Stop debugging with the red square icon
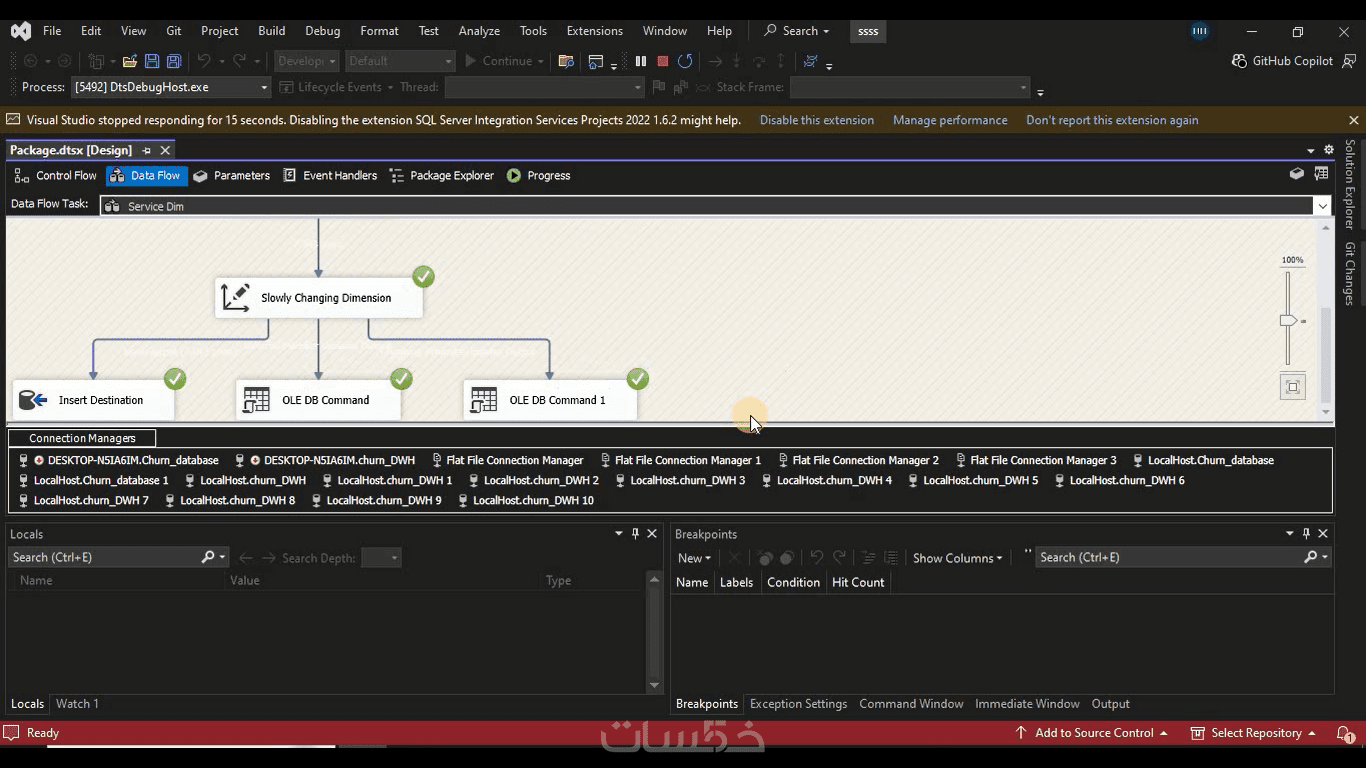Screen dimensions: 1366x768 [662, 61]
